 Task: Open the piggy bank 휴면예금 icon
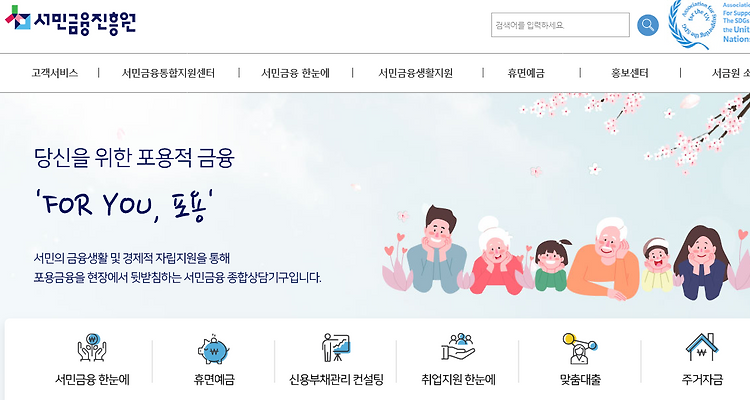214,349
